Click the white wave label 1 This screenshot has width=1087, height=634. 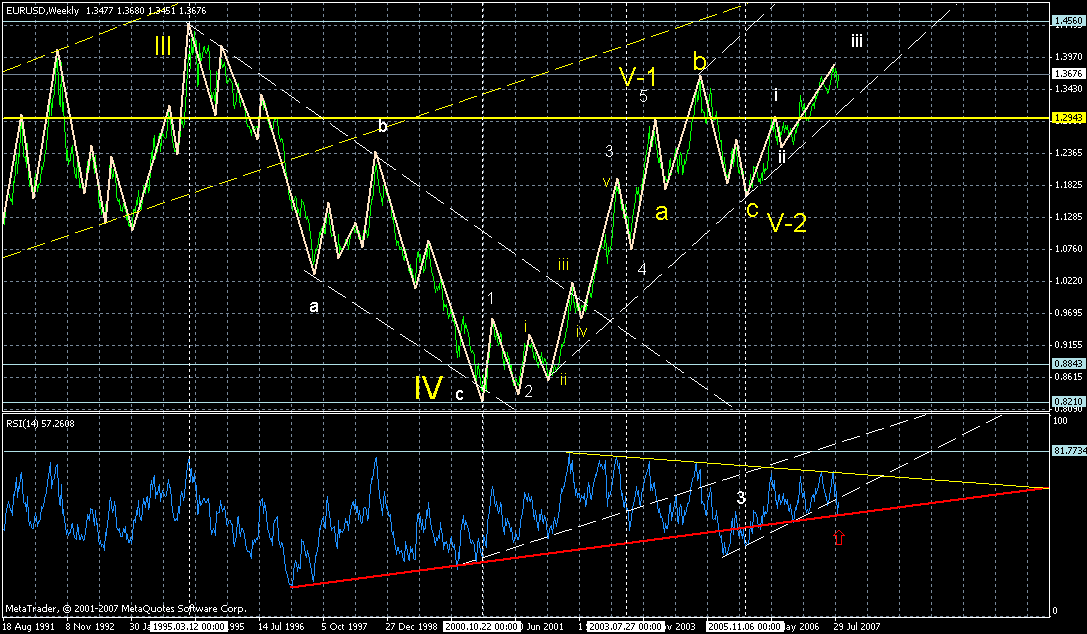491,299
